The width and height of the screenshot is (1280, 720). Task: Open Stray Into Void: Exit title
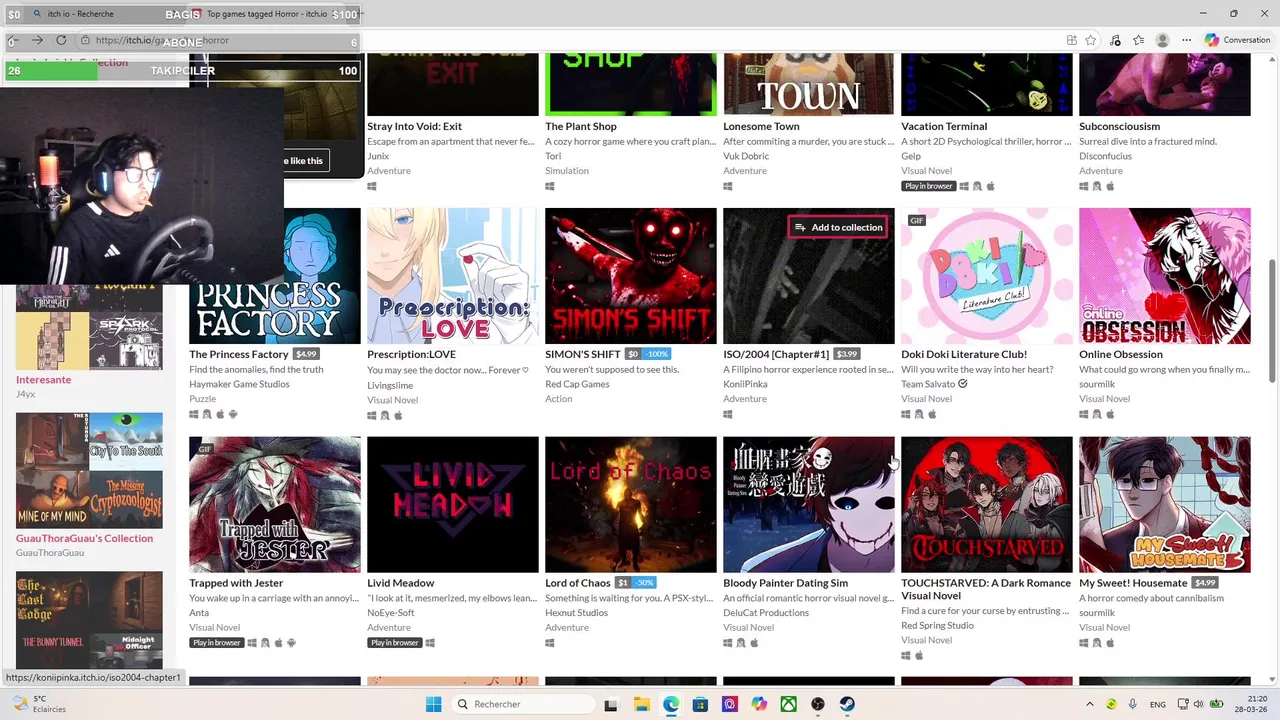coord(414,126)
